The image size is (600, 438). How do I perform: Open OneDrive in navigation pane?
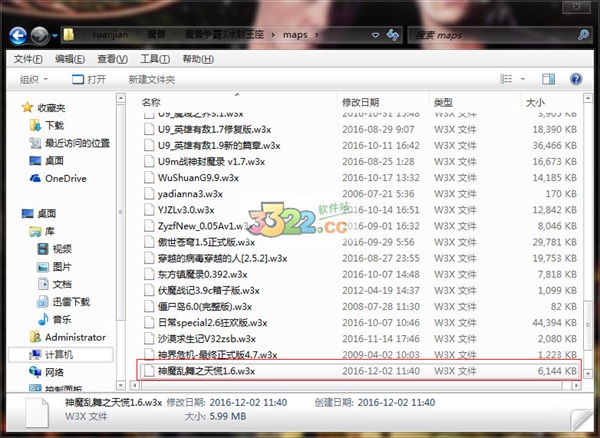[x=58, y=178]
